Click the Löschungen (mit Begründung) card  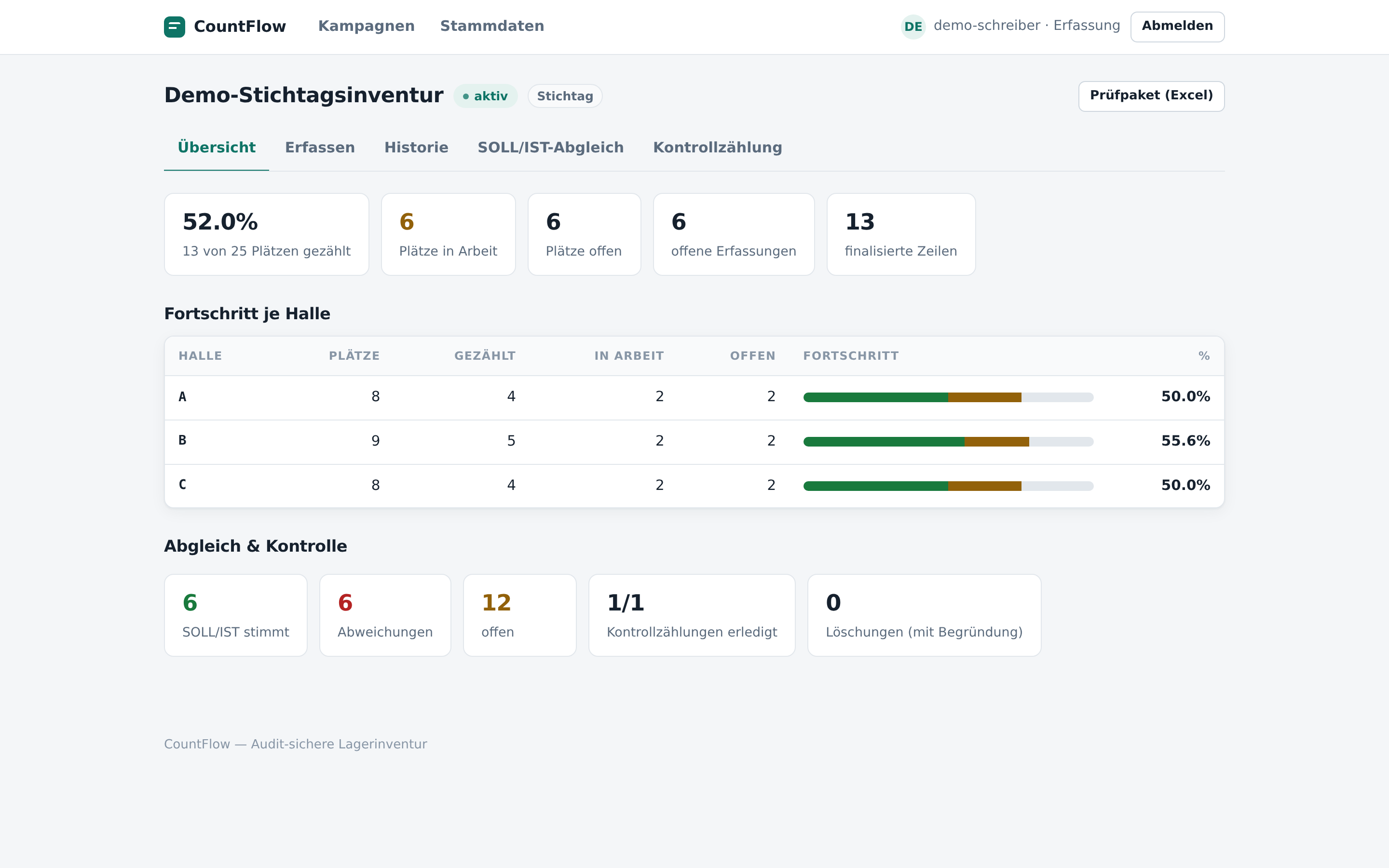click(924, 615)
